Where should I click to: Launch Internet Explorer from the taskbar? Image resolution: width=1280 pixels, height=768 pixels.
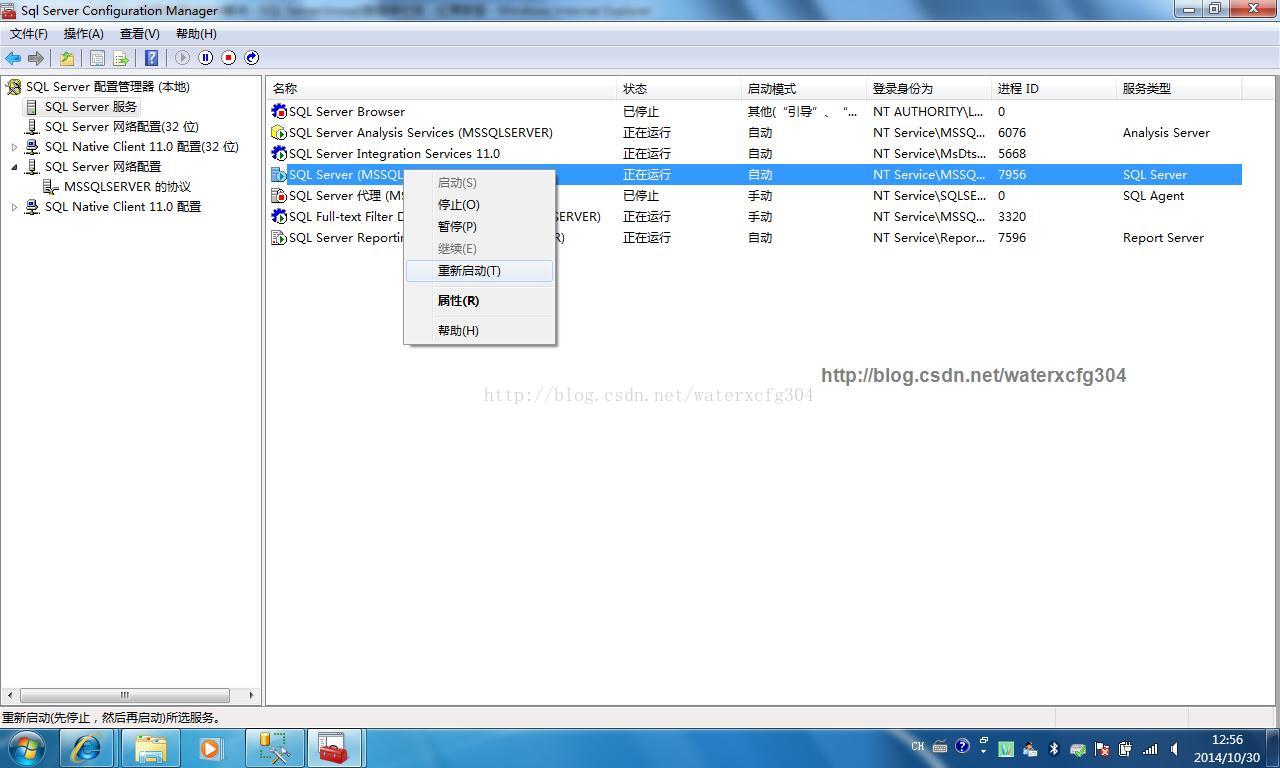(86, 748)
